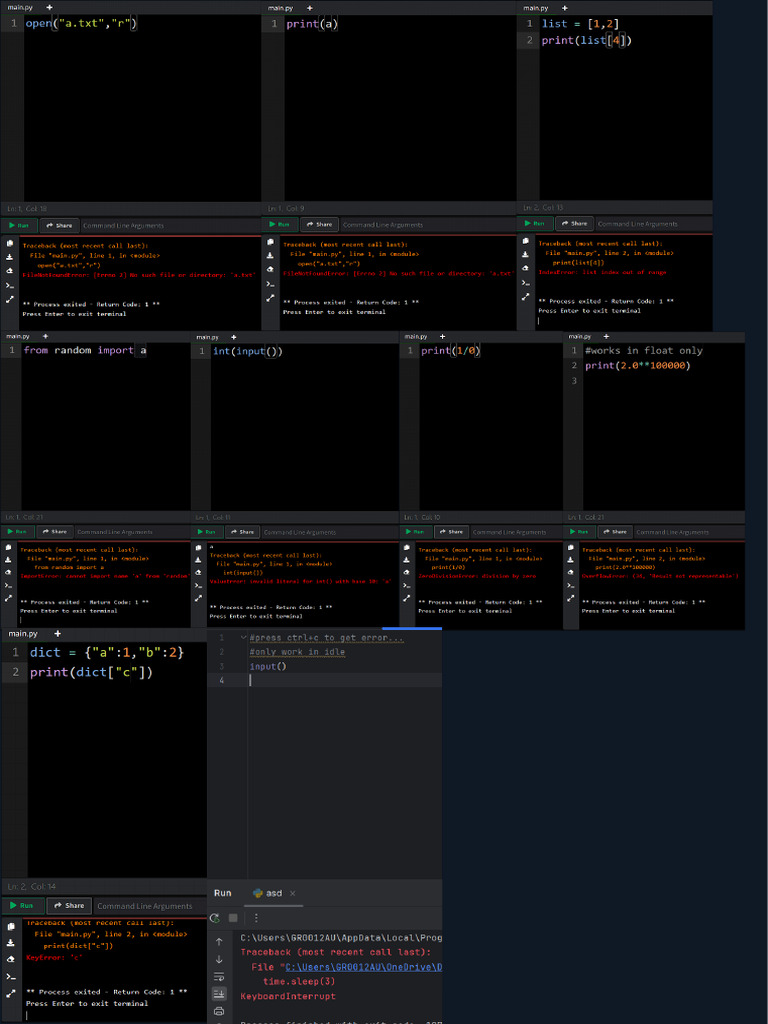Add a new tab in the print(a) editor
768x1024 pixels.
click(310, 8)
